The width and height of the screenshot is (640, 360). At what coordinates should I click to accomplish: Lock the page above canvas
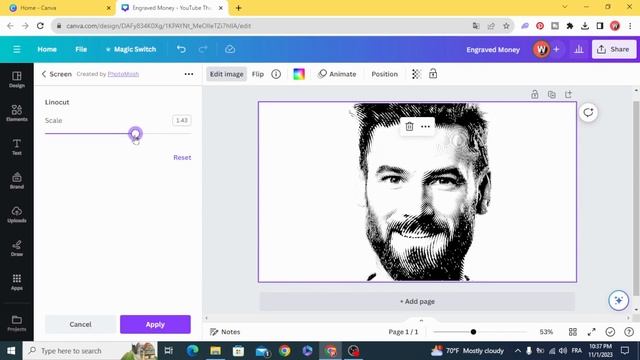[535, 95]
